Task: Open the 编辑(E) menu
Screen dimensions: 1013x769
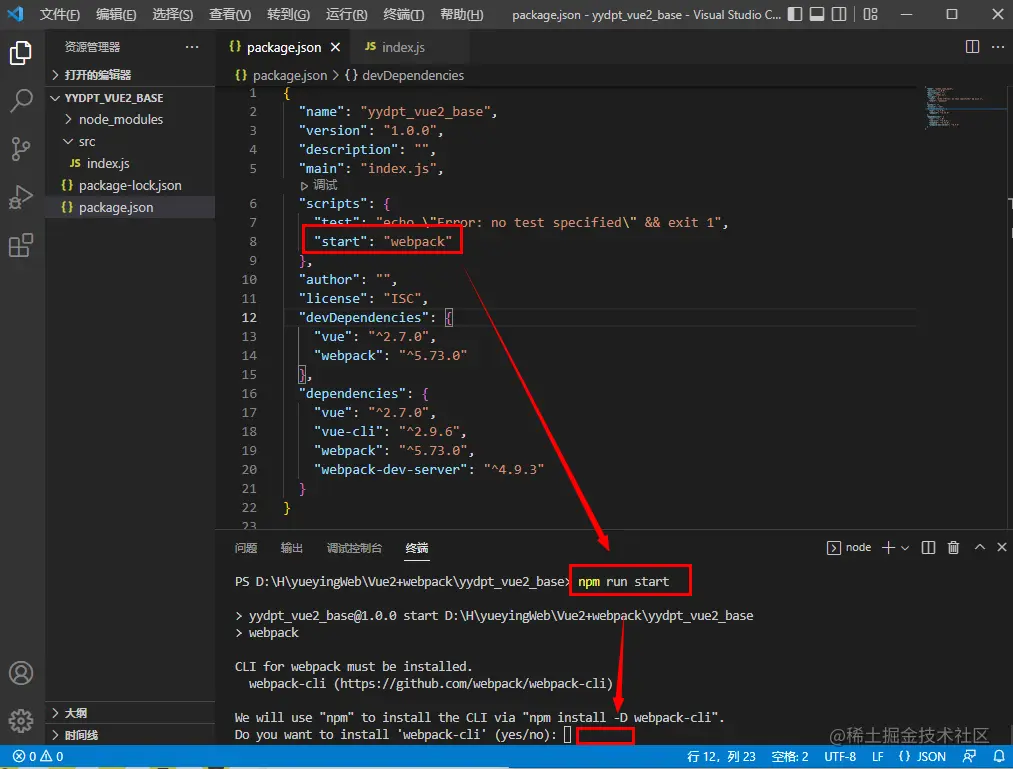Action: click(x=116, y=14)
